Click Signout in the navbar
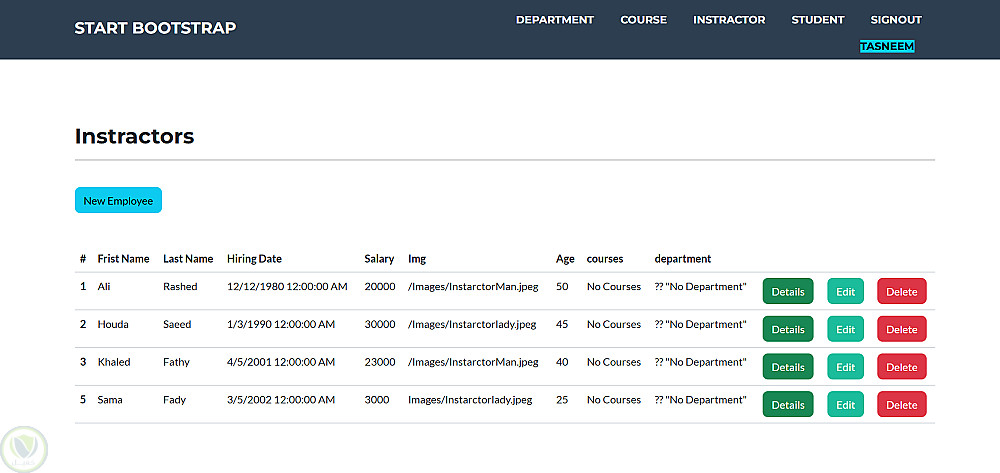Viewport: 1000px width, 473px height. point(895,20)
